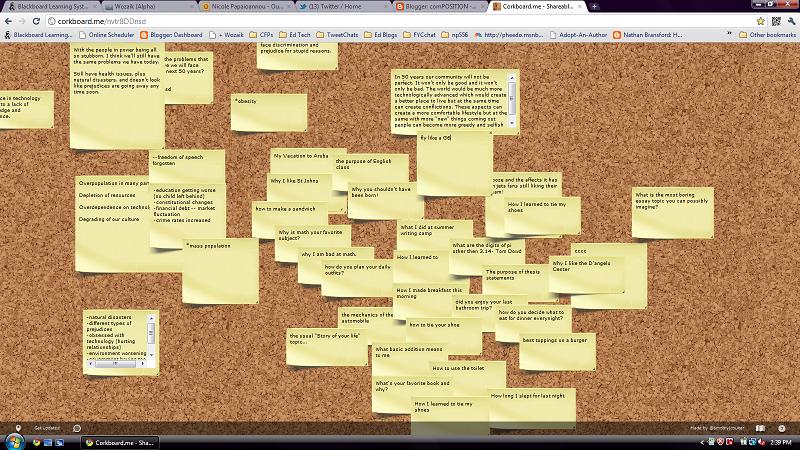Open the Windows Start orb
The image size is (800, 450).
point(15,442)
